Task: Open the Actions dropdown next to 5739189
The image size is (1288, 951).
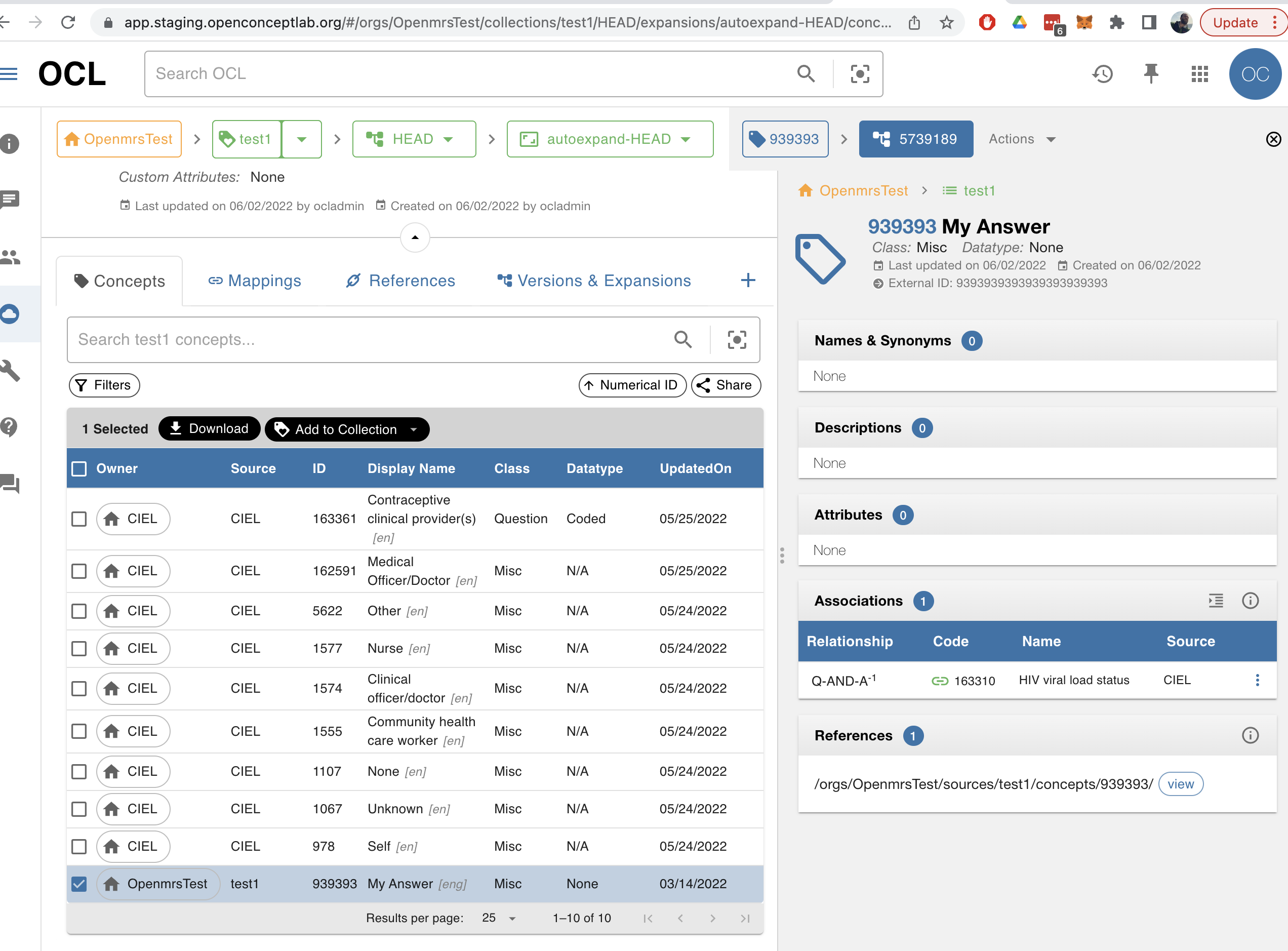Action: (x=1023, y=139)
